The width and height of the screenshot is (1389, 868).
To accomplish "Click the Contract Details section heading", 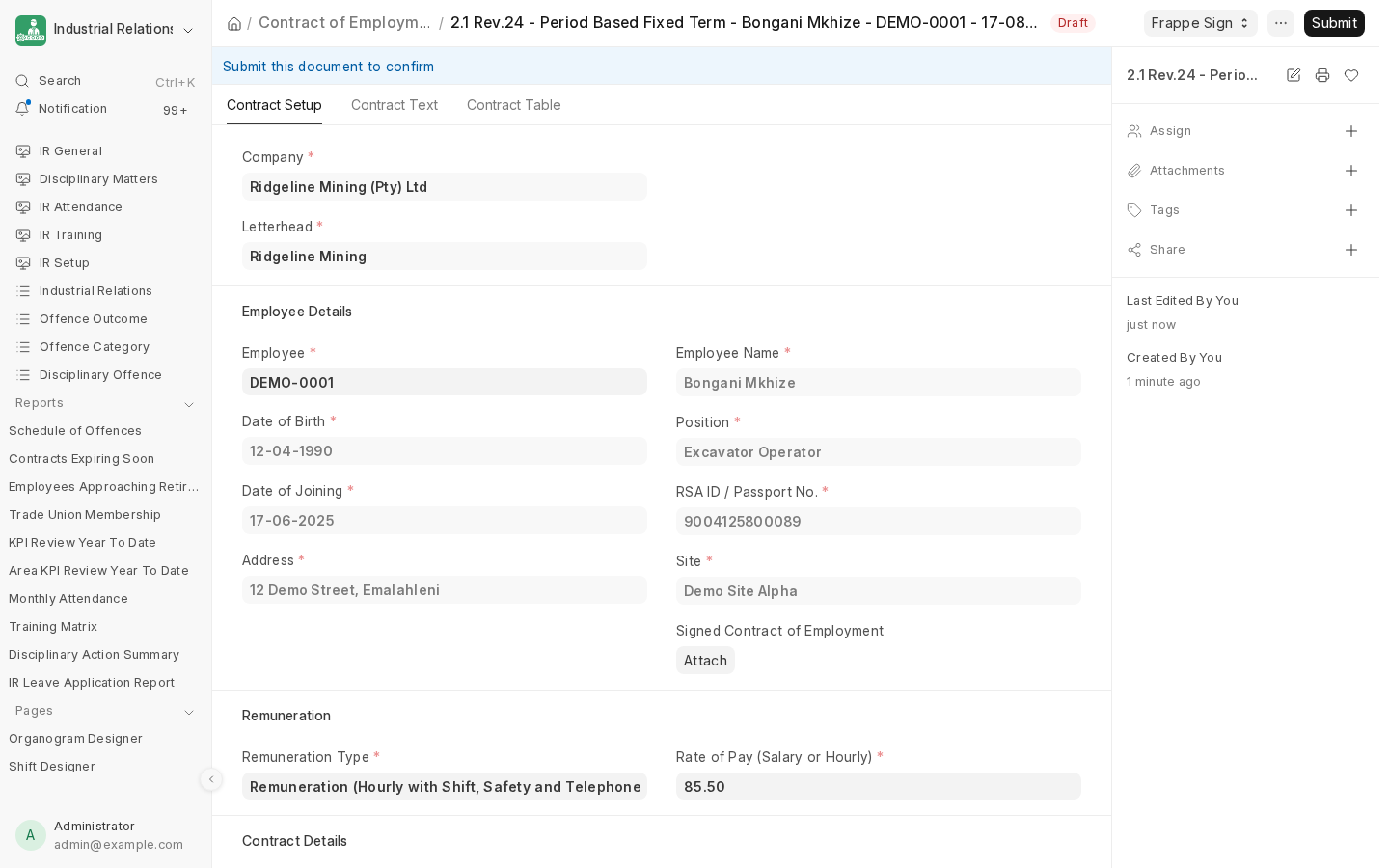I will (294, 841).
